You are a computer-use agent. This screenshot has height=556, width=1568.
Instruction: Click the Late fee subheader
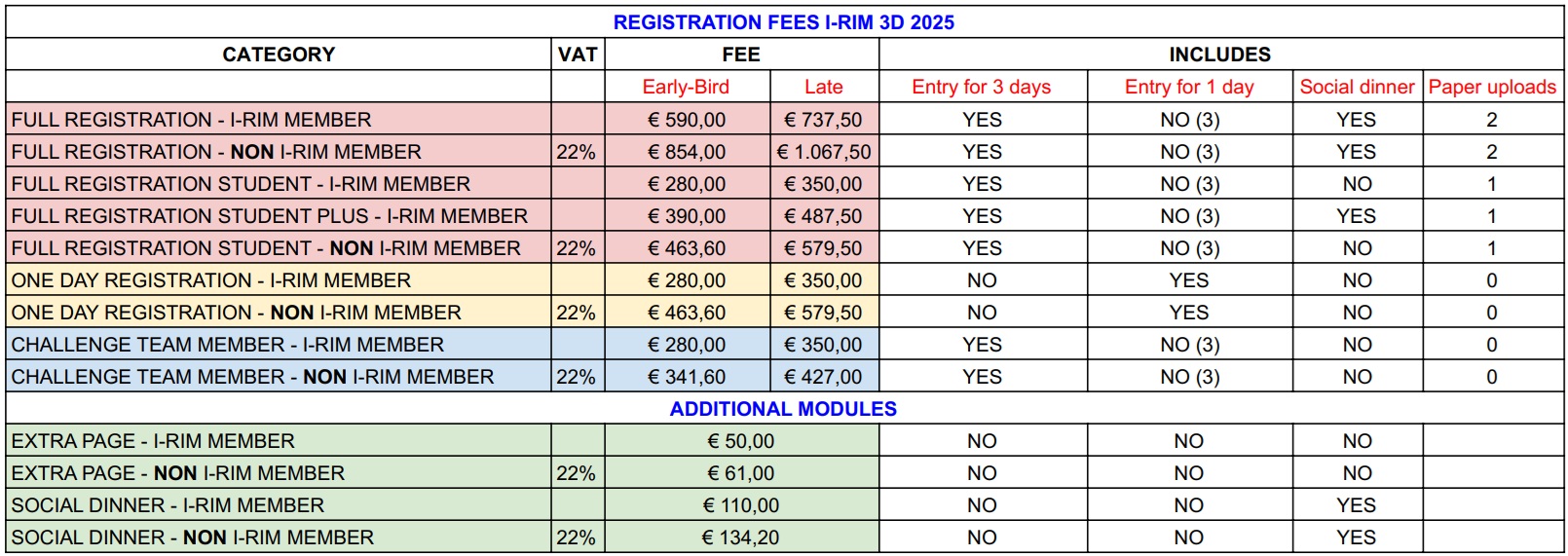823,87
